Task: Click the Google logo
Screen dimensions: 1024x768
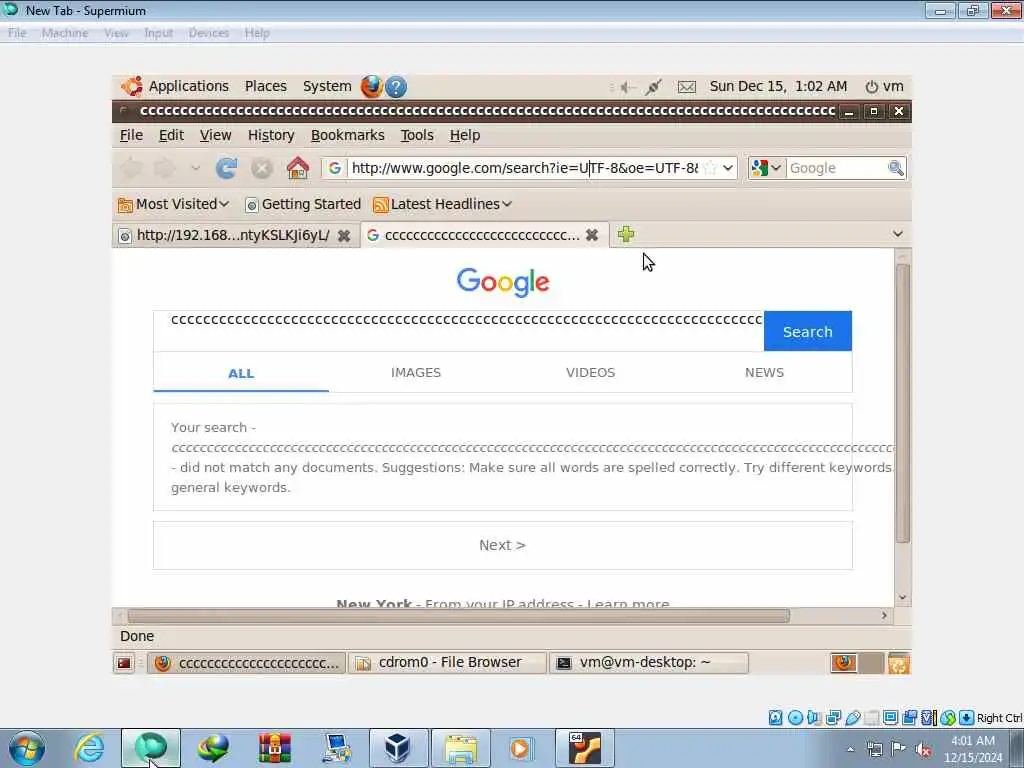Action: click(x=503, y=282)
